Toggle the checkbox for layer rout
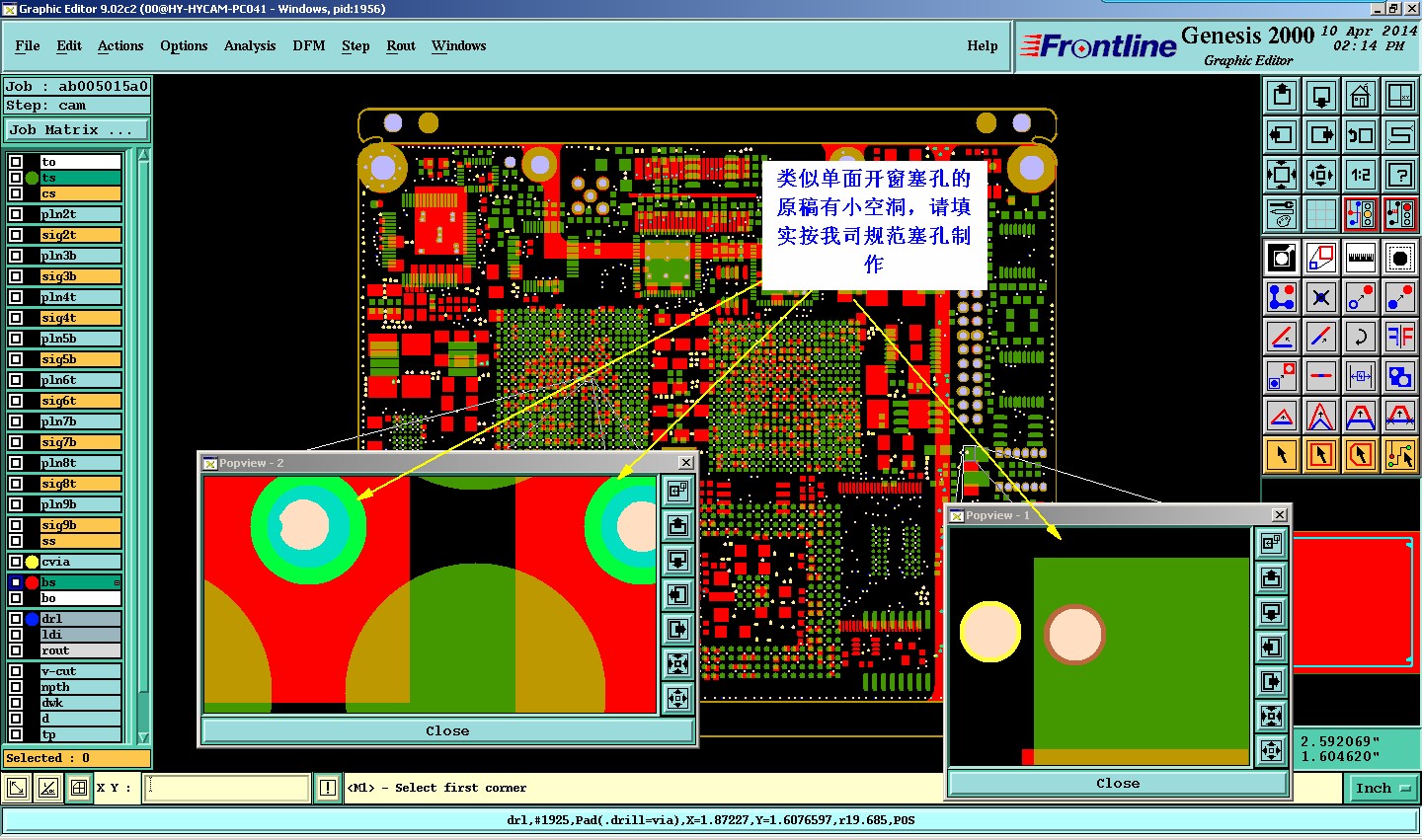The height and width of the screenshot is (840, 1422). pos(16,650)
